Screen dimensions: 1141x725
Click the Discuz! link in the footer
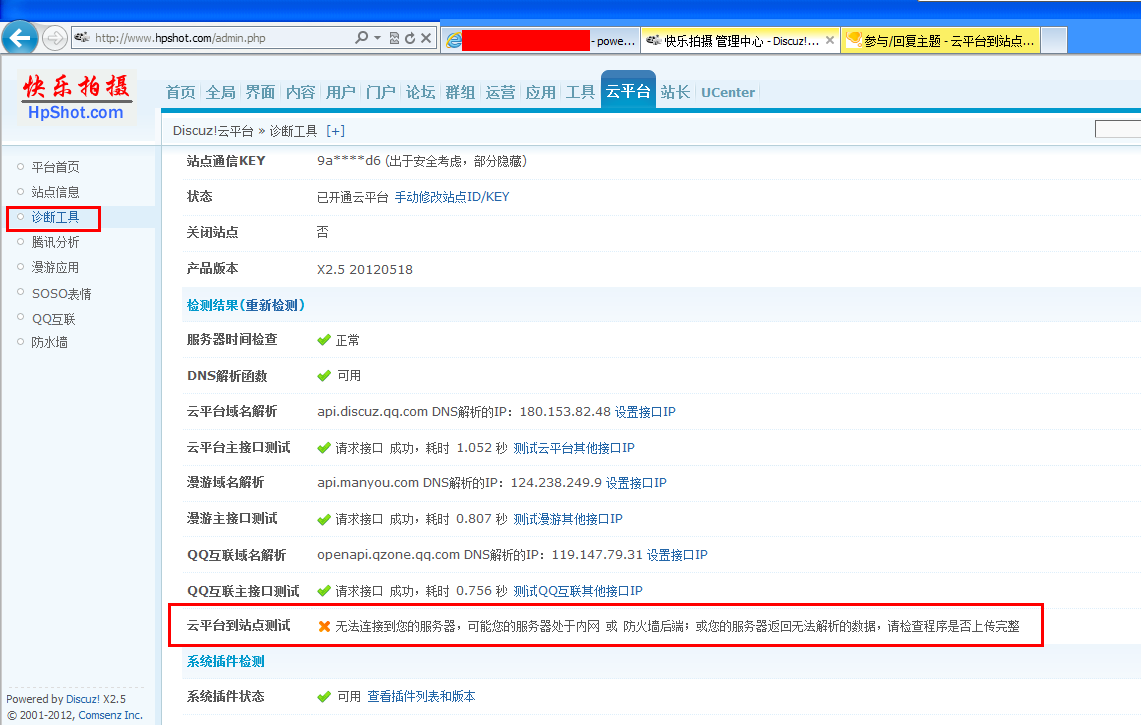[x=83, y=699]
